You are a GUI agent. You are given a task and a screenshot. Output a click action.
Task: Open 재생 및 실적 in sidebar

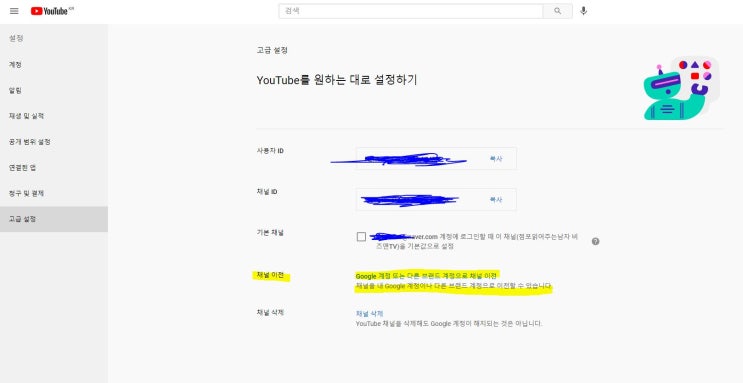point(54,116)
